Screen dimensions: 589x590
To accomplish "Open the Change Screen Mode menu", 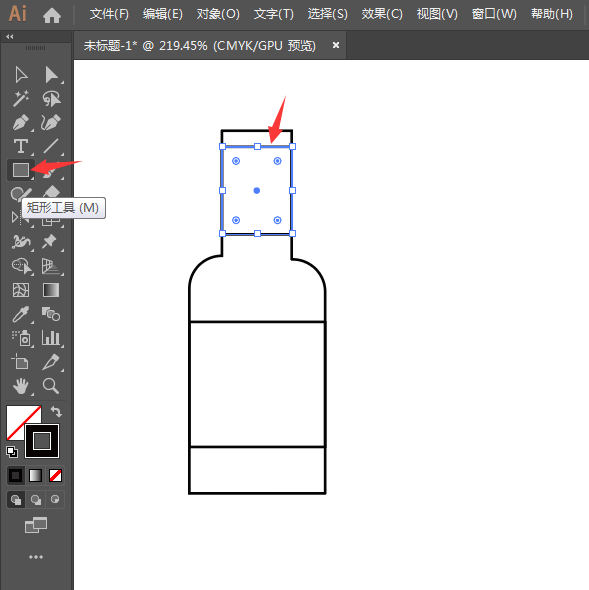I will (36, 525).
